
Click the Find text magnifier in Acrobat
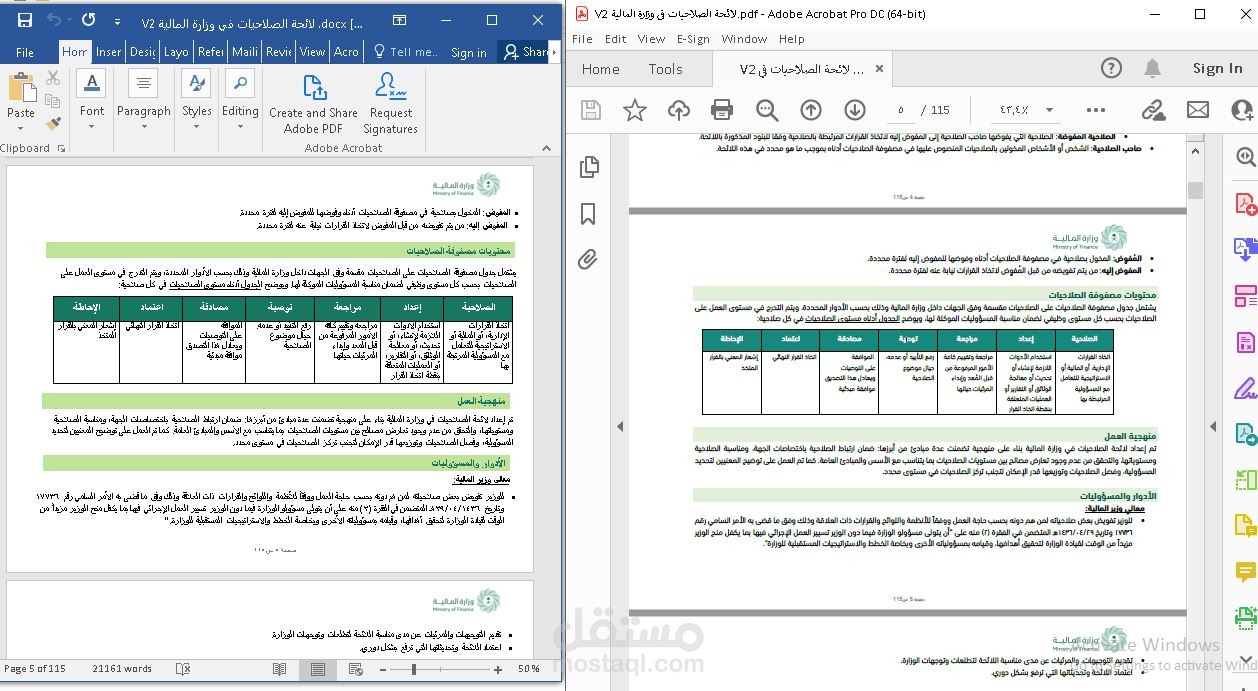[x=767, y=110]
